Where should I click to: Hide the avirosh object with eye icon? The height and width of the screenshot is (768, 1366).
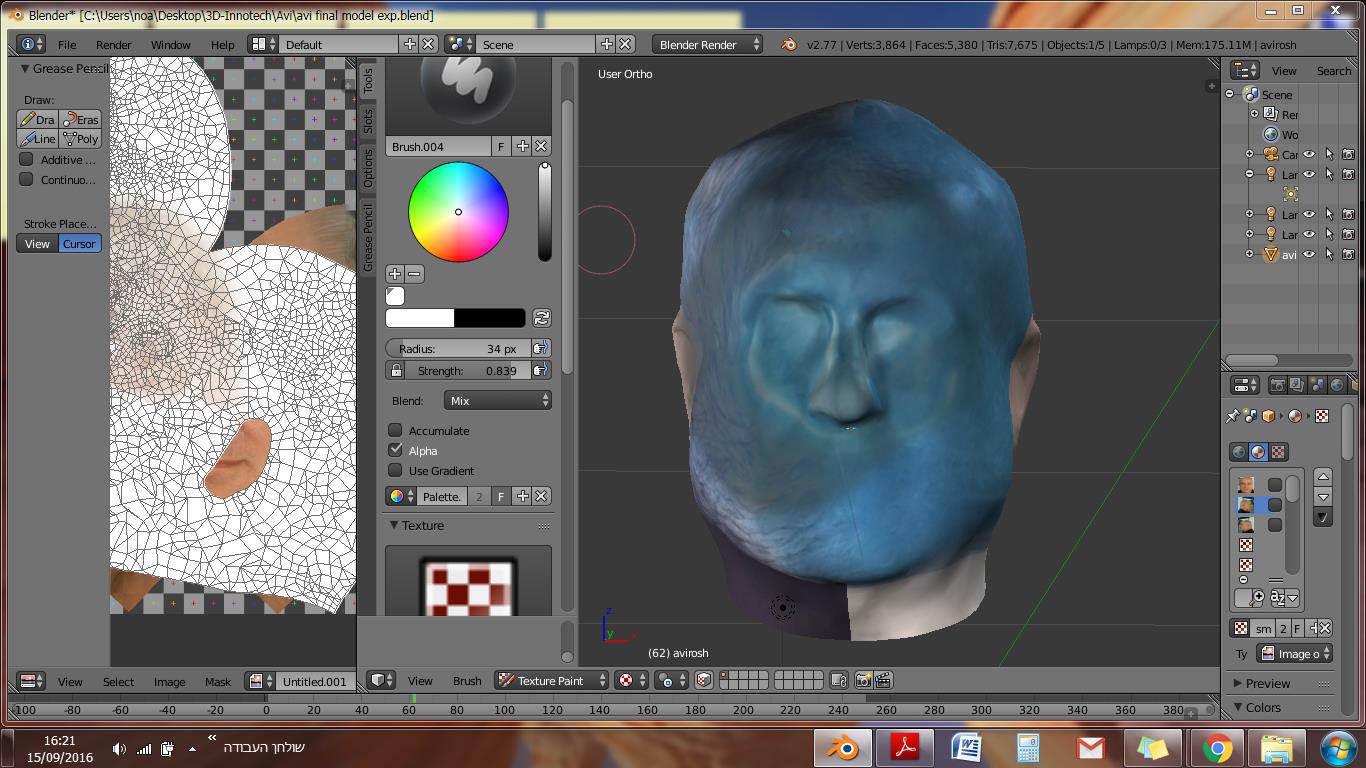[x=1308, y=254]
